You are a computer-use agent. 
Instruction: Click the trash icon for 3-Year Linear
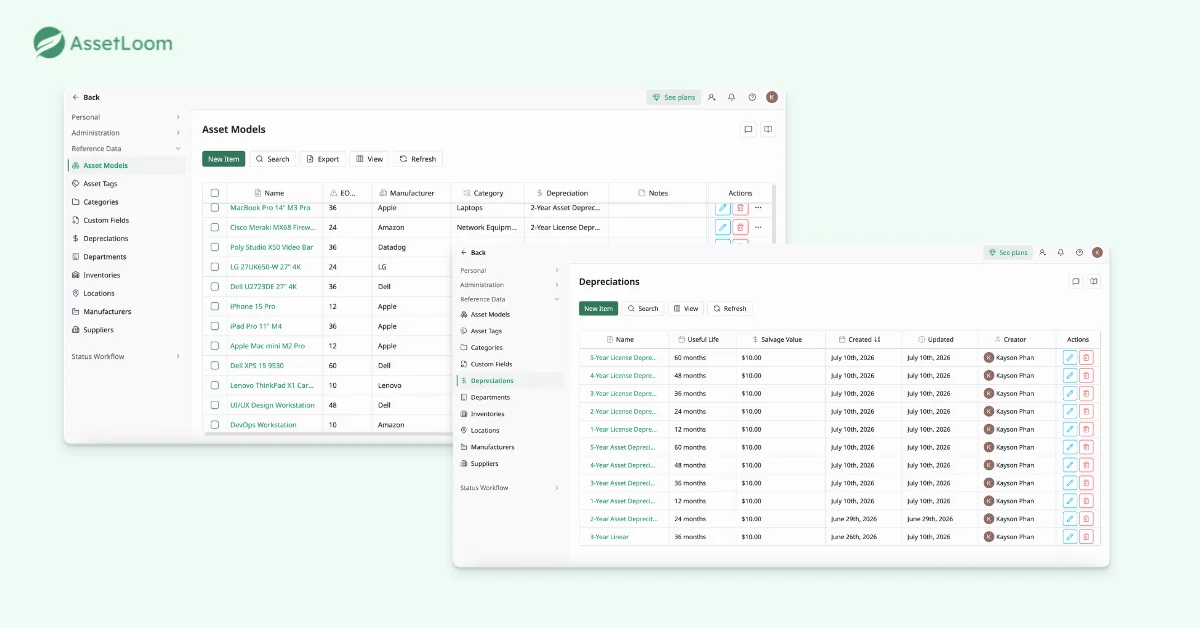(1086, 537)
